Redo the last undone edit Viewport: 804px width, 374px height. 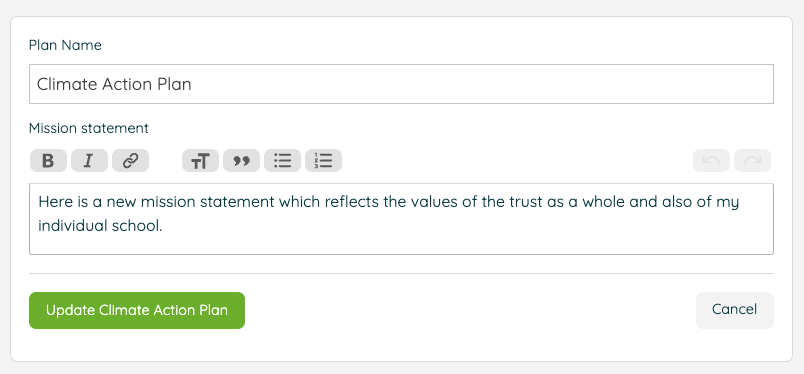pyautogui.click(x=752, y=161)
